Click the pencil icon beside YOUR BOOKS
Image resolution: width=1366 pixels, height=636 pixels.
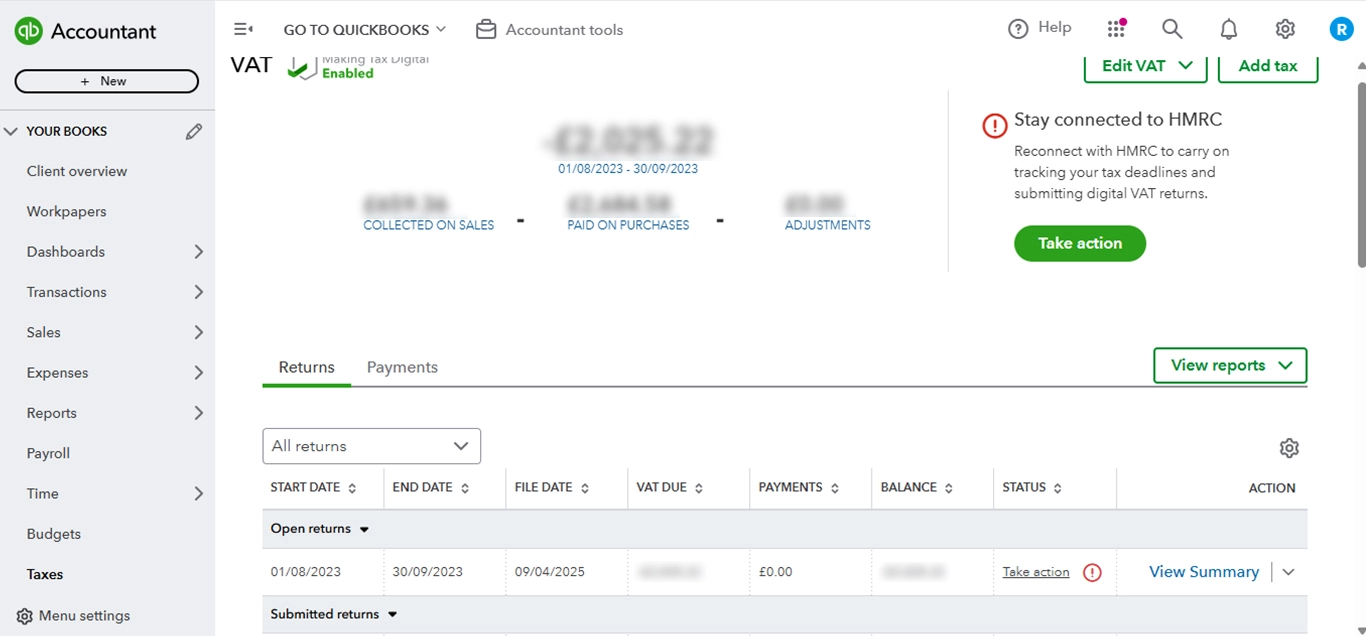pyautogui.click(x=194, y=130)
